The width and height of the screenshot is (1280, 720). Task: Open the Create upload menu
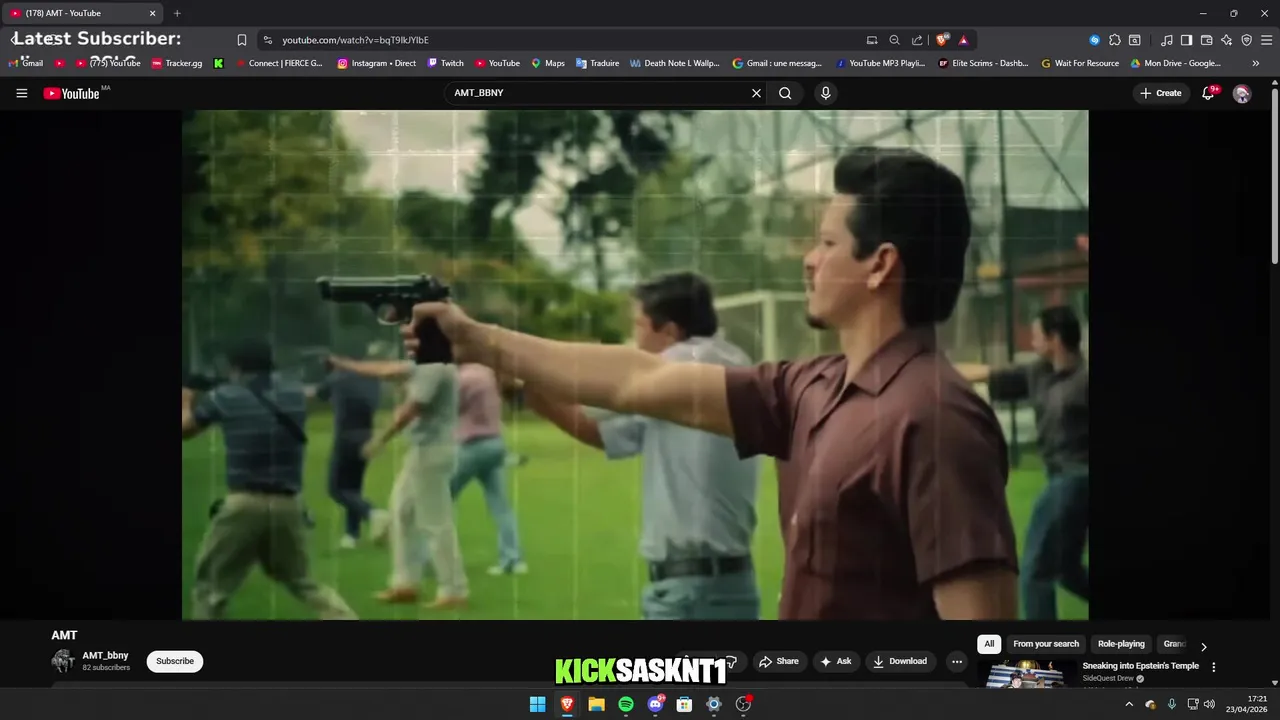pyautogui.click(x=1160, y=93)
